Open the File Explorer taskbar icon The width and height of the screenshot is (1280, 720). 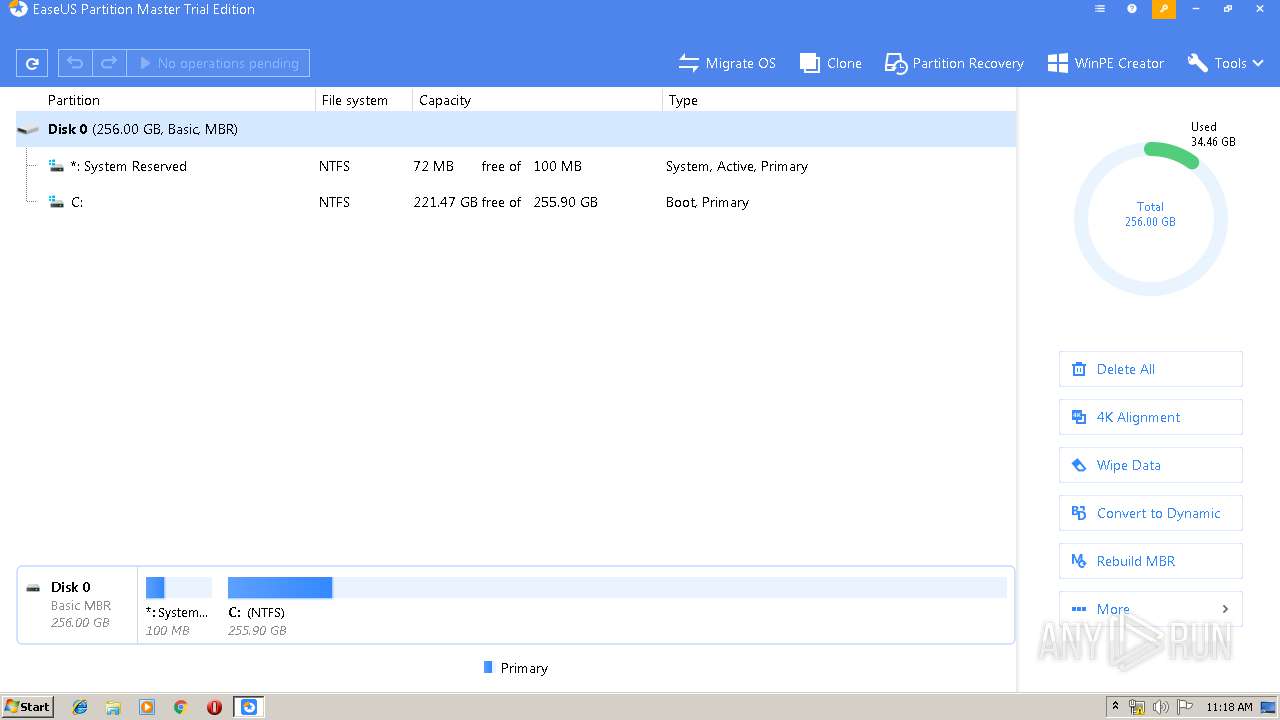(x=113, y=707)
